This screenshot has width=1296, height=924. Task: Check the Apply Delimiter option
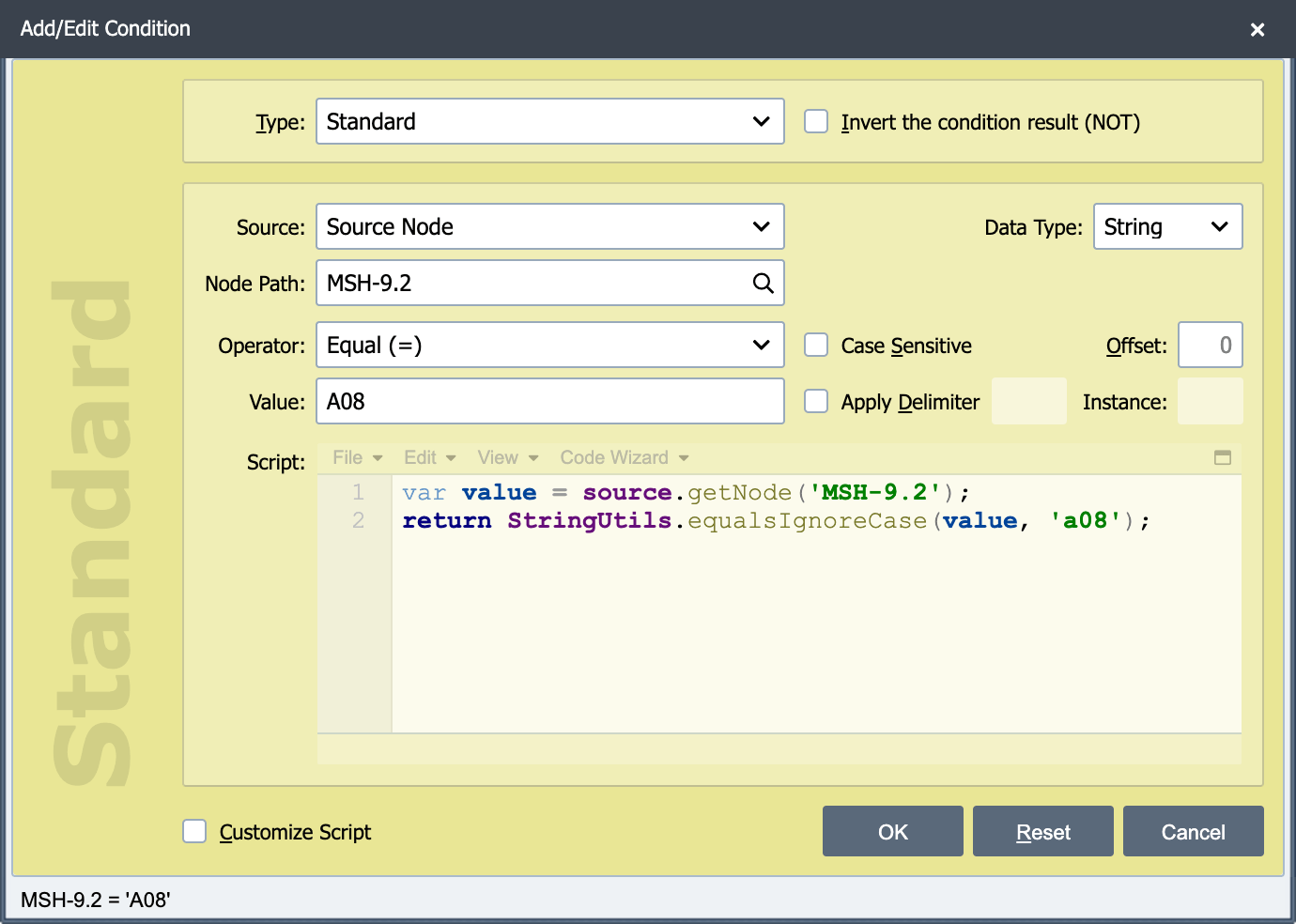click(x=816, y=401)
